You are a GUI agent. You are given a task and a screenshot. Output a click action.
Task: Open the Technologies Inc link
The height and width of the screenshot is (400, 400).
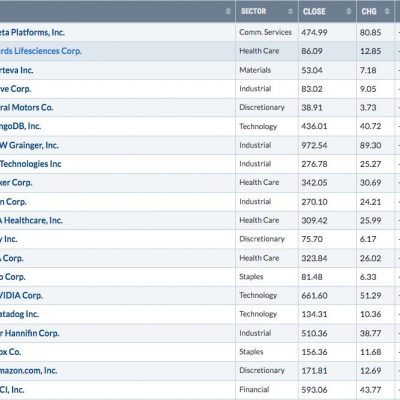[31, 164]
